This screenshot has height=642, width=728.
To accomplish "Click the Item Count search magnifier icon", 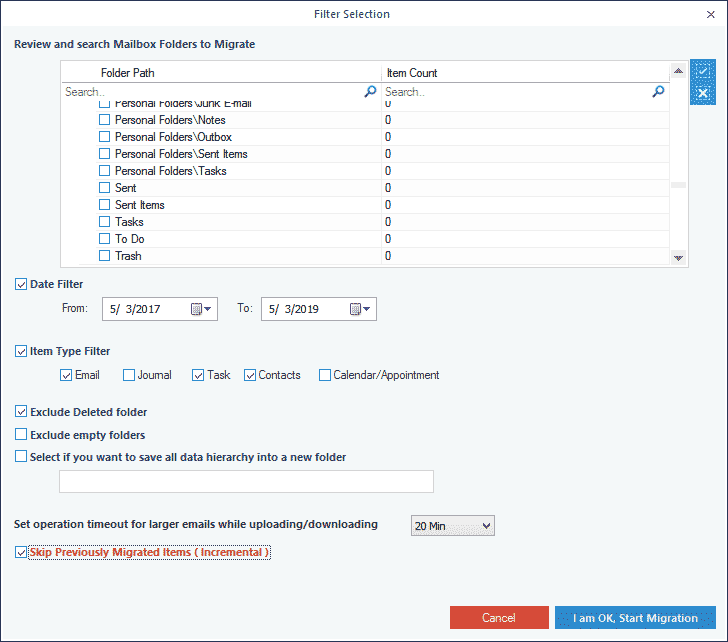I will 658,91.
